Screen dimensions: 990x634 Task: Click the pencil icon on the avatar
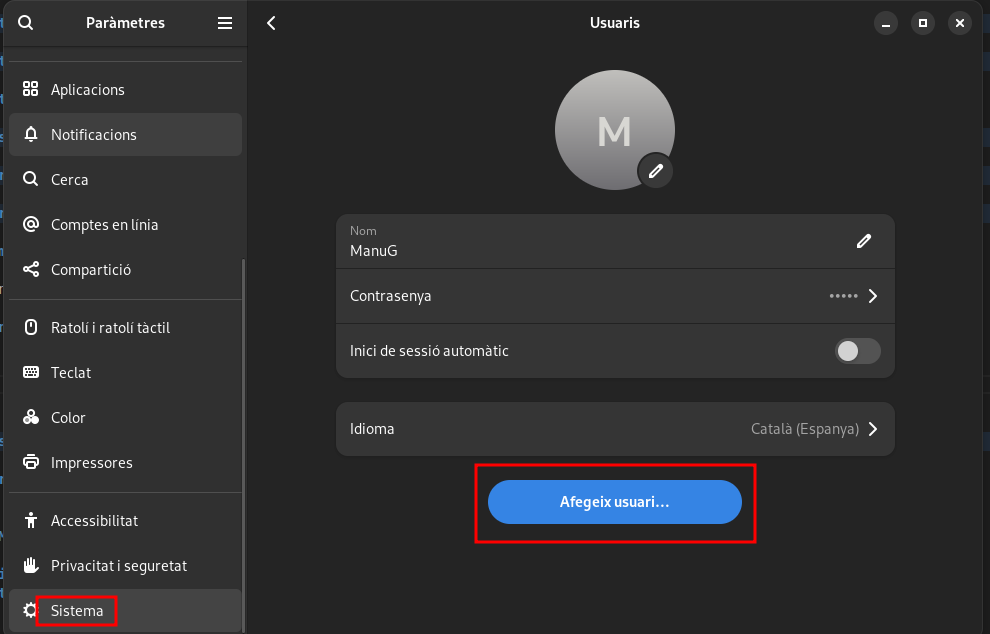[655, 171]
